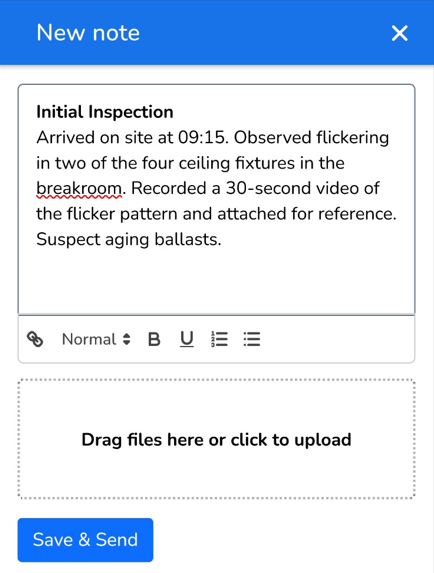Viewport: 434px width, 573px height.
Task: Open file picker via the upload drop zone
Action: click(x=217, y=439)
